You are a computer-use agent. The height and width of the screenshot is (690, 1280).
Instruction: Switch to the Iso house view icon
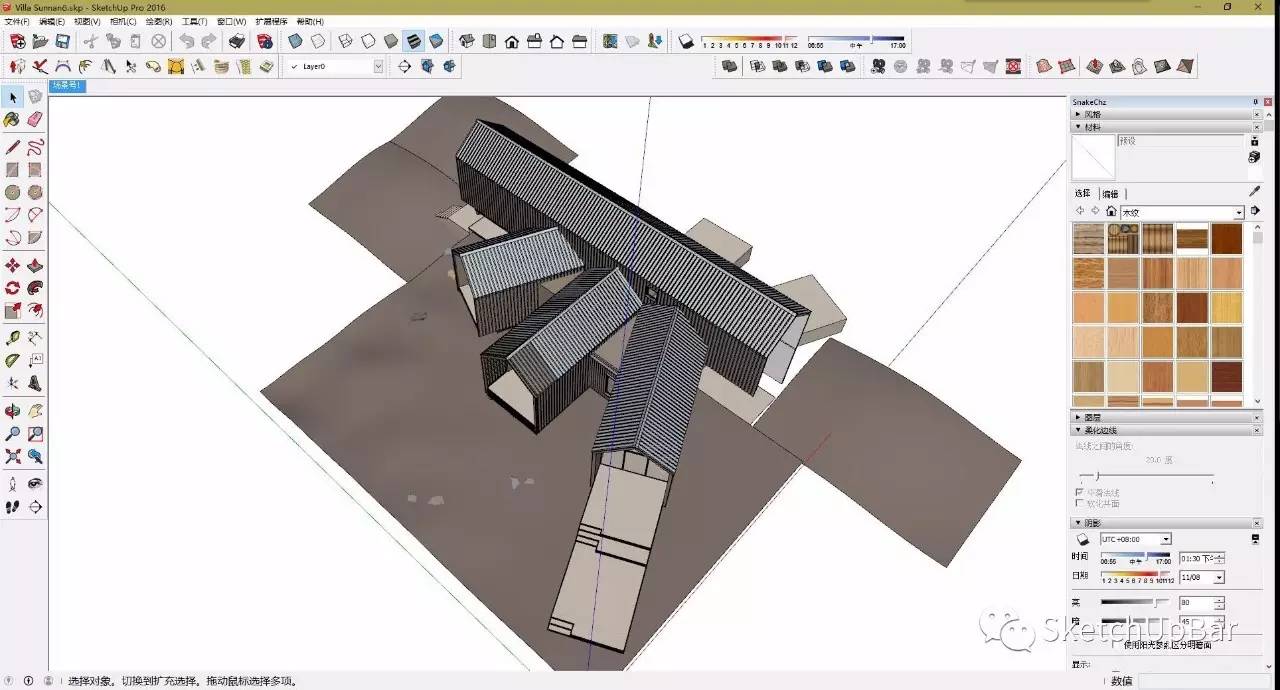466,42
